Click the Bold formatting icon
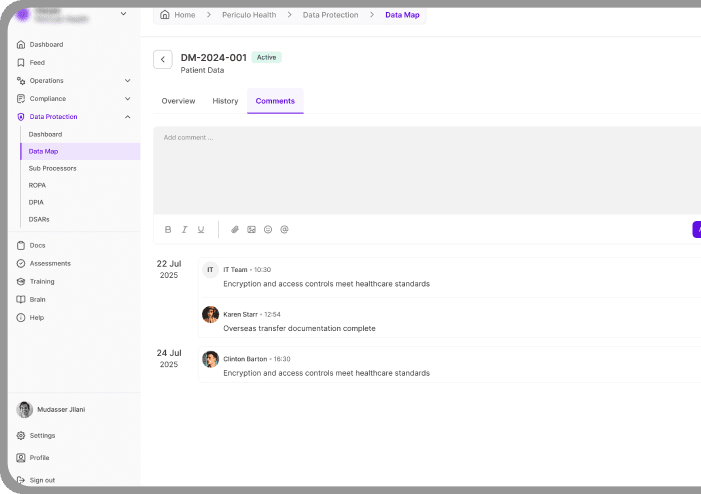Viewport: 701px width, 494px height. pos(168,230)
